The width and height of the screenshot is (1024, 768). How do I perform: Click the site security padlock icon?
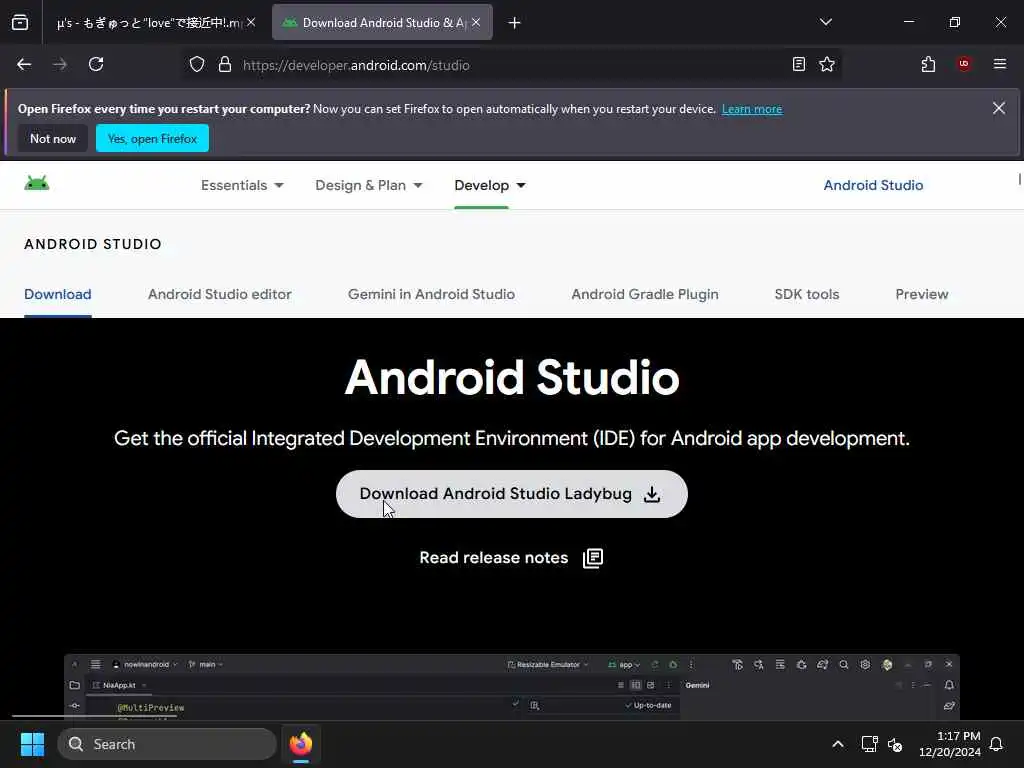click(225, 65)
